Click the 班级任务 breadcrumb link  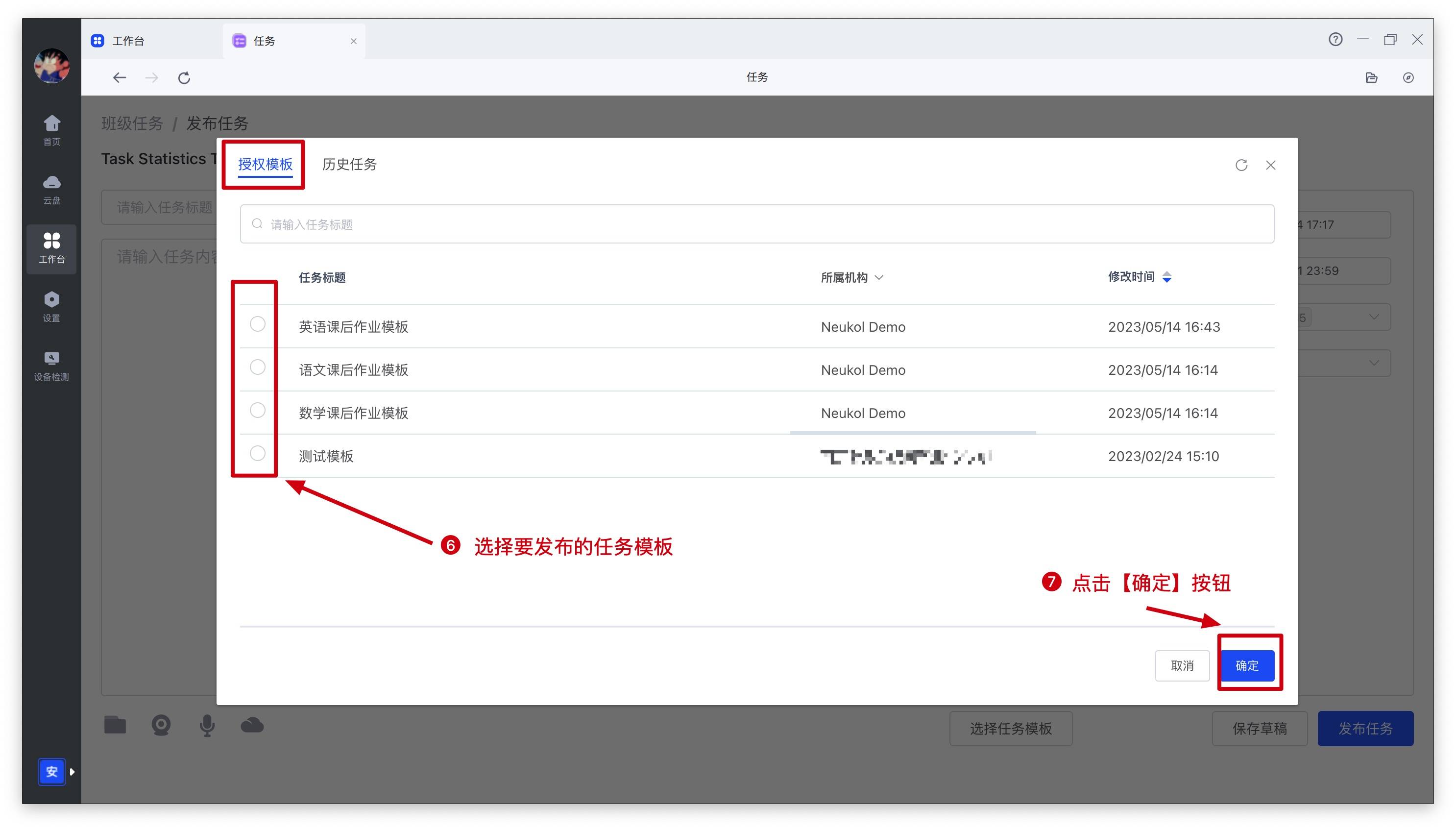tap(132, 123)
